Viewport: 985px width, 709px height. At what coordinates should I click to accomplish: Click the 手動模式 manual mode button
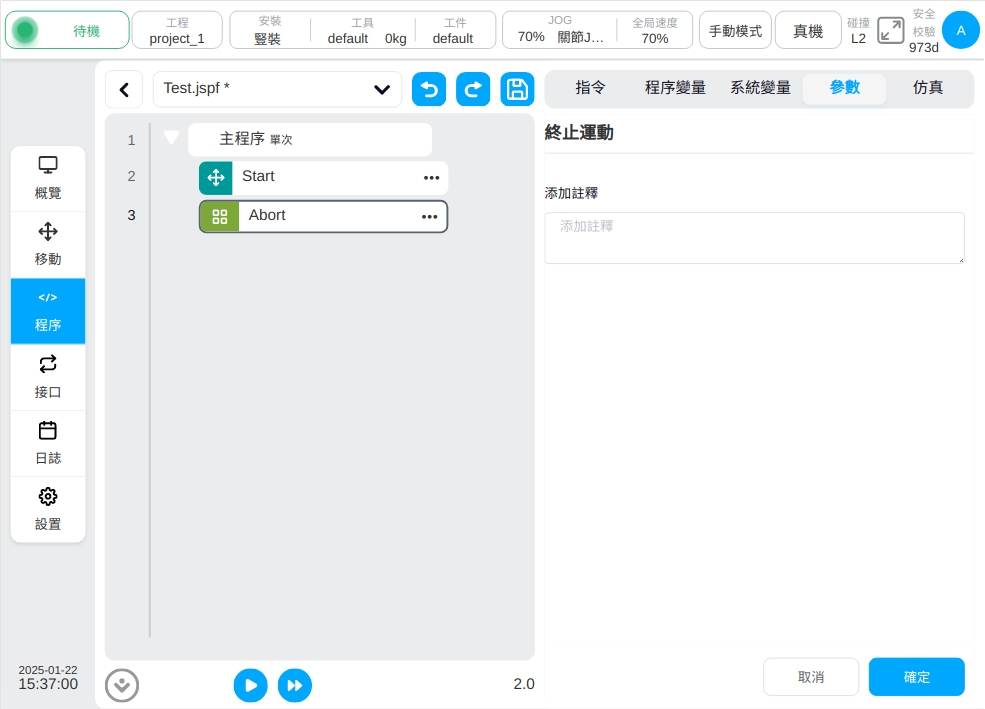tap(735, 30)
